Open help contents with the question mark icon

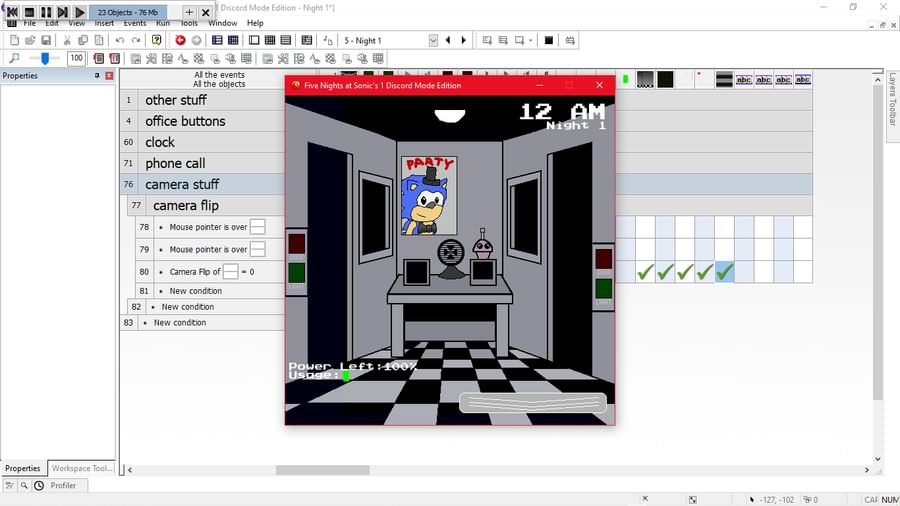[157, 40]
